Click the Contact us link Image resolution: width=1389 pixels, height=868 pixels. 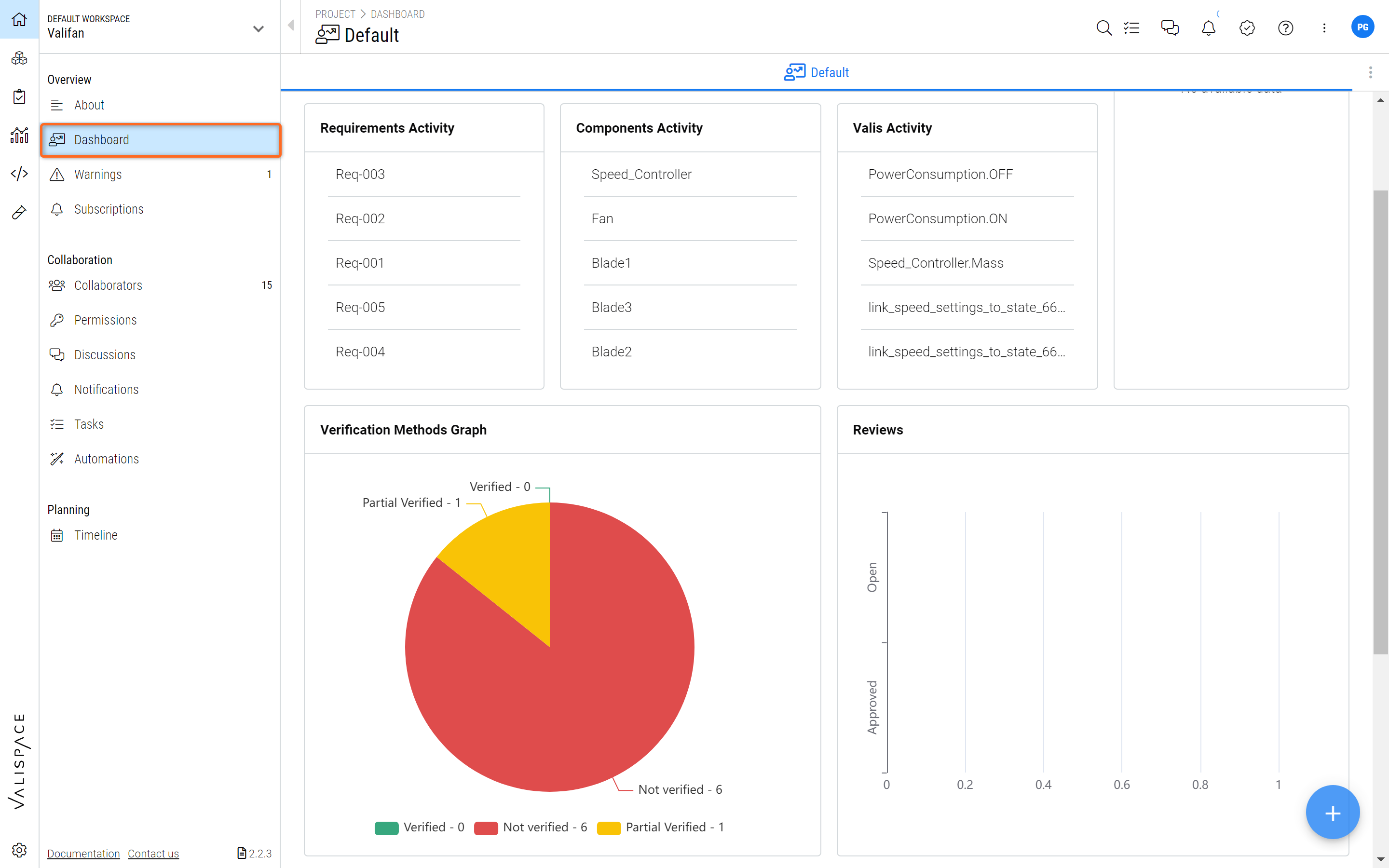click(153, 854)
